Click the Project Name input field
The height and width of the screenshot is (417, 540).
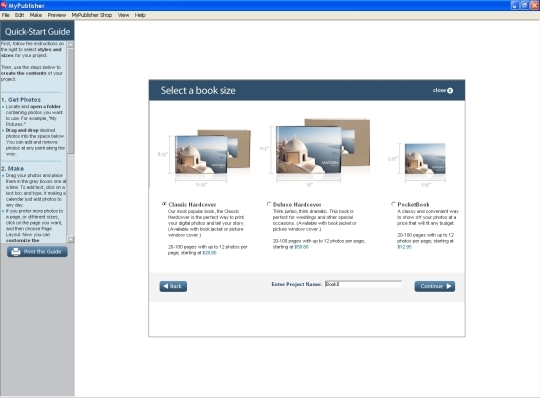pos(363,284)
